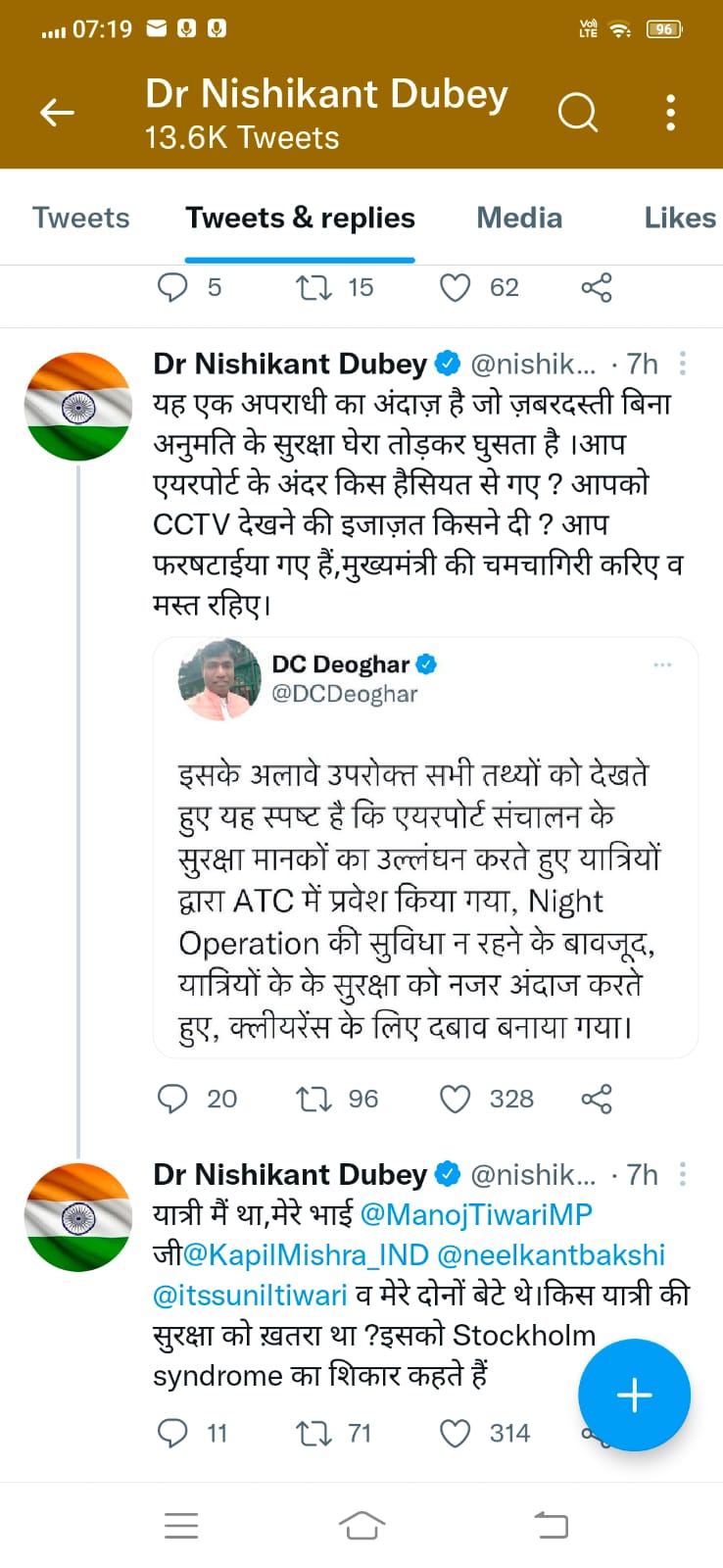Screen dimensions: 723x1568
Task: Open the Media tab
Action: [519, 218]
